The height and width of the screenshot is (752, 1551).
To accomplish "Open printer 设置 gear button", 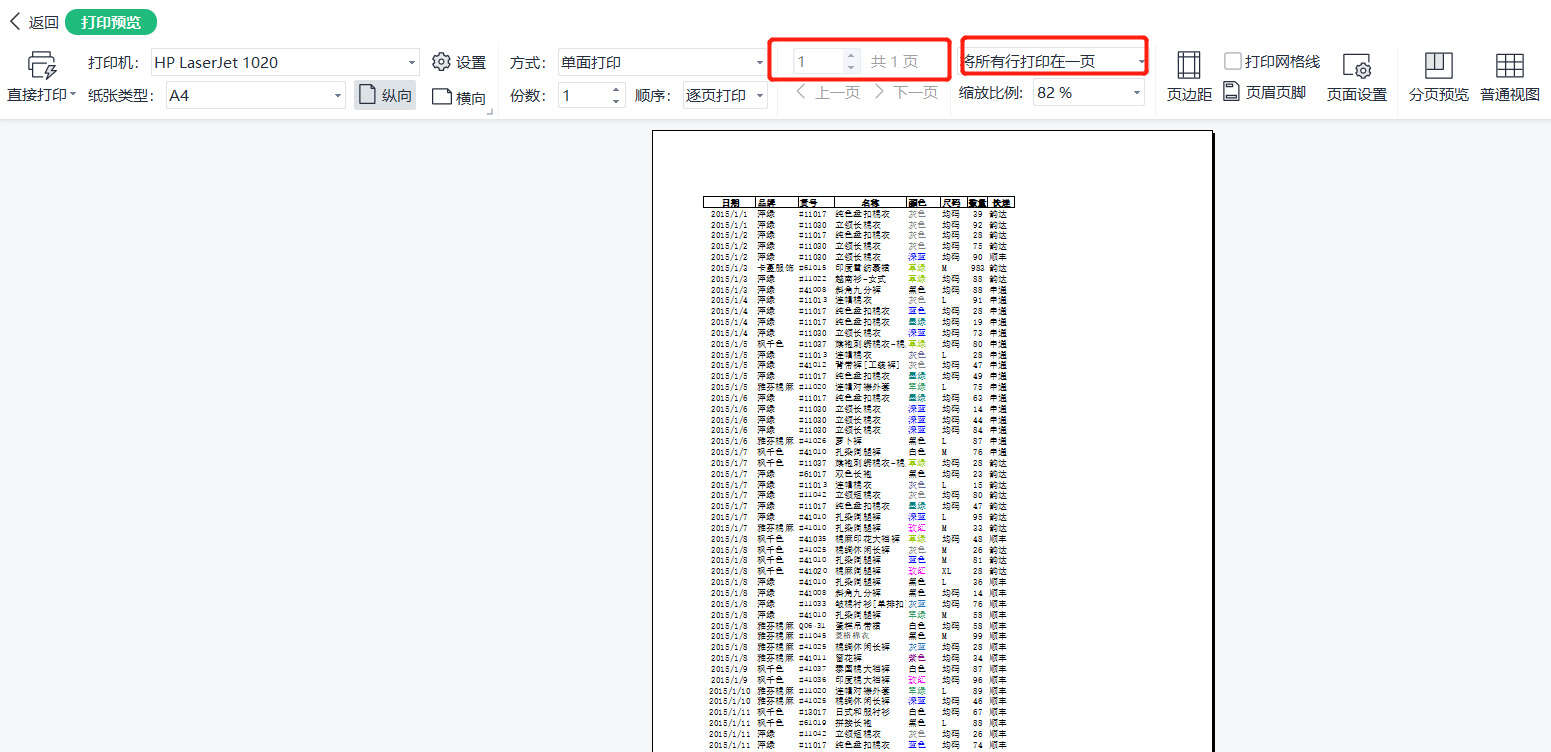I will pyautogui.click(x=459, y=62).
